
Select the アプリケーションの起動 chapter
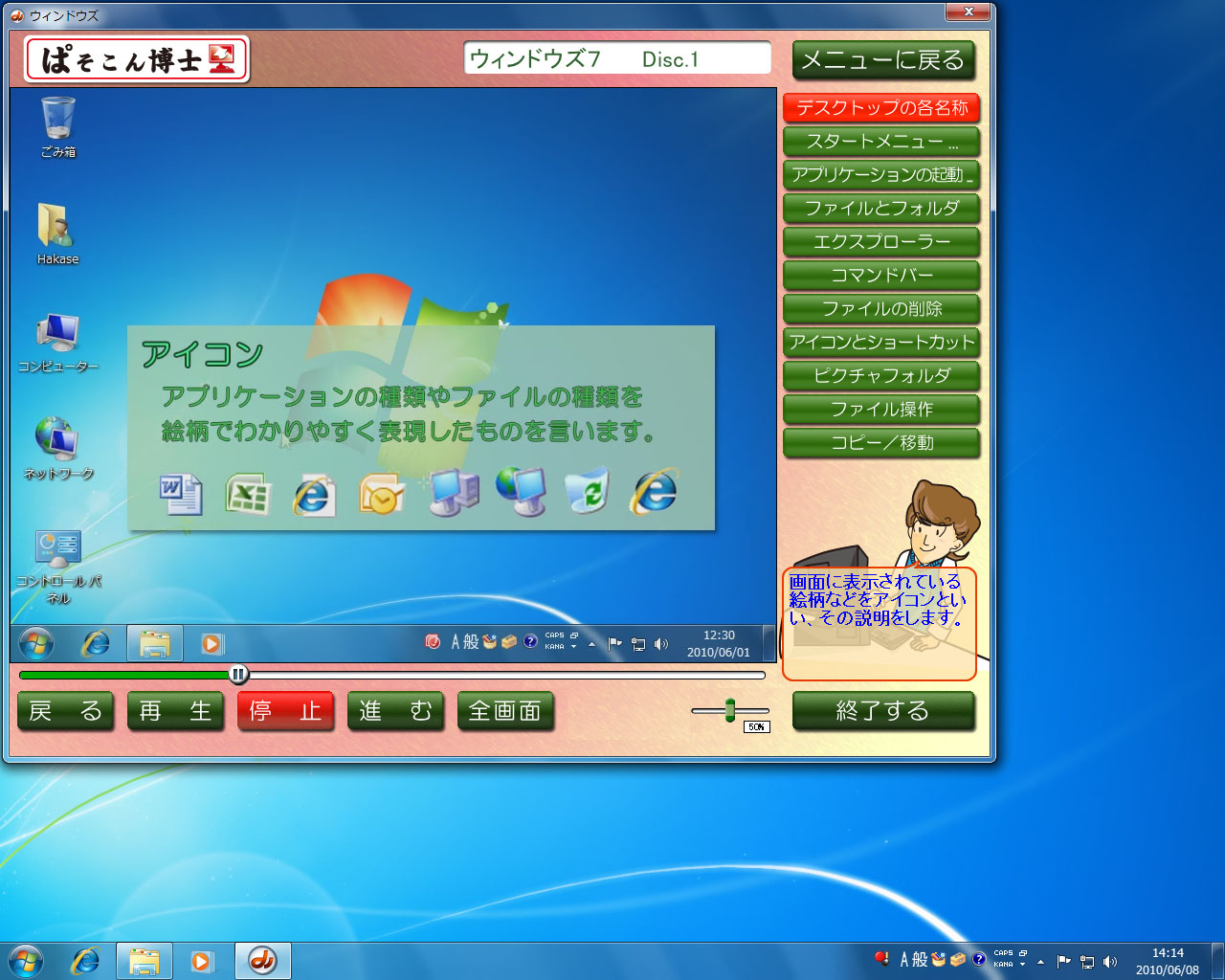881,175
